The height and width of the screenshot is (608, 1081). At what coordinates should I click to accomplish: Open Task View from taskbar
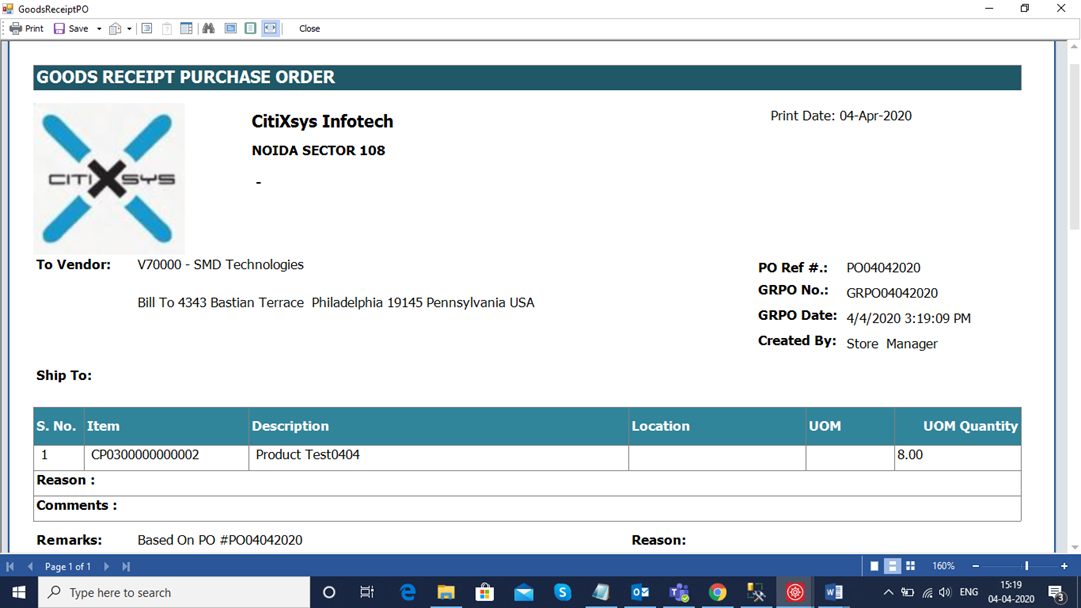(367, 592)
